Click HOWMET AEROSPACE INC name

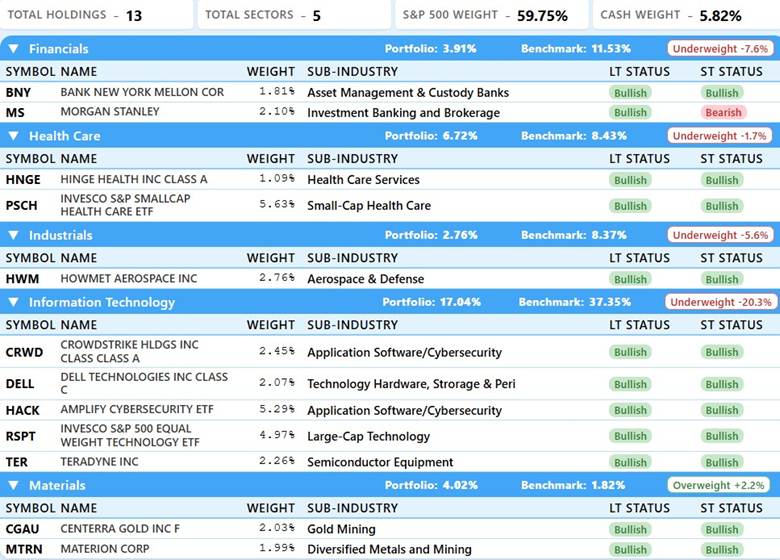click(129, 278)
